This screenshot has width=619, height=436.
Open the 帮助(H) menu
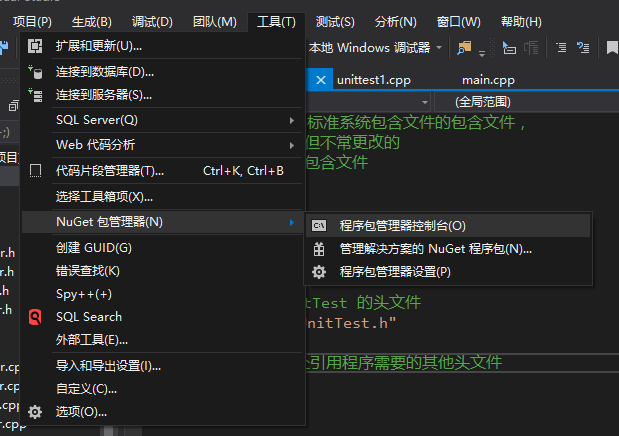(521, 22)
